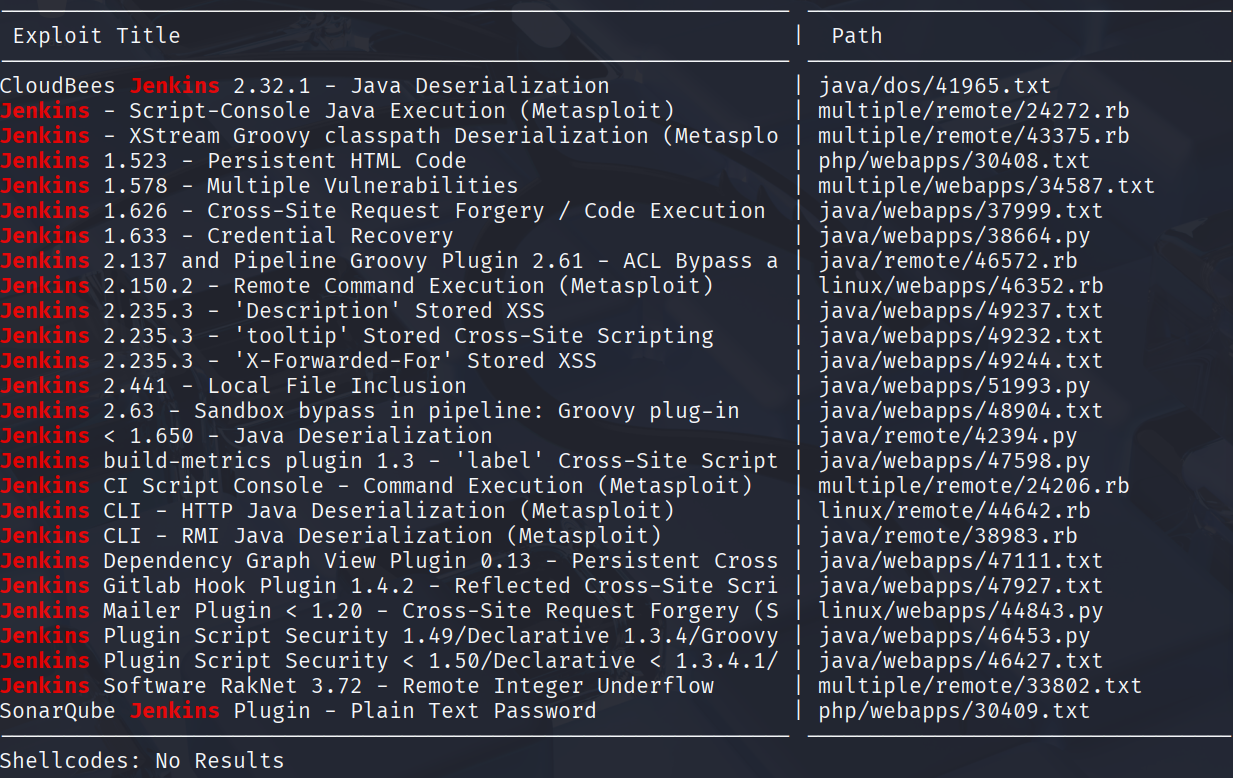1233x778 pixels.
Task: Click Jenkins 1.633 Credential Recovery line
Action: click(227, 236)
